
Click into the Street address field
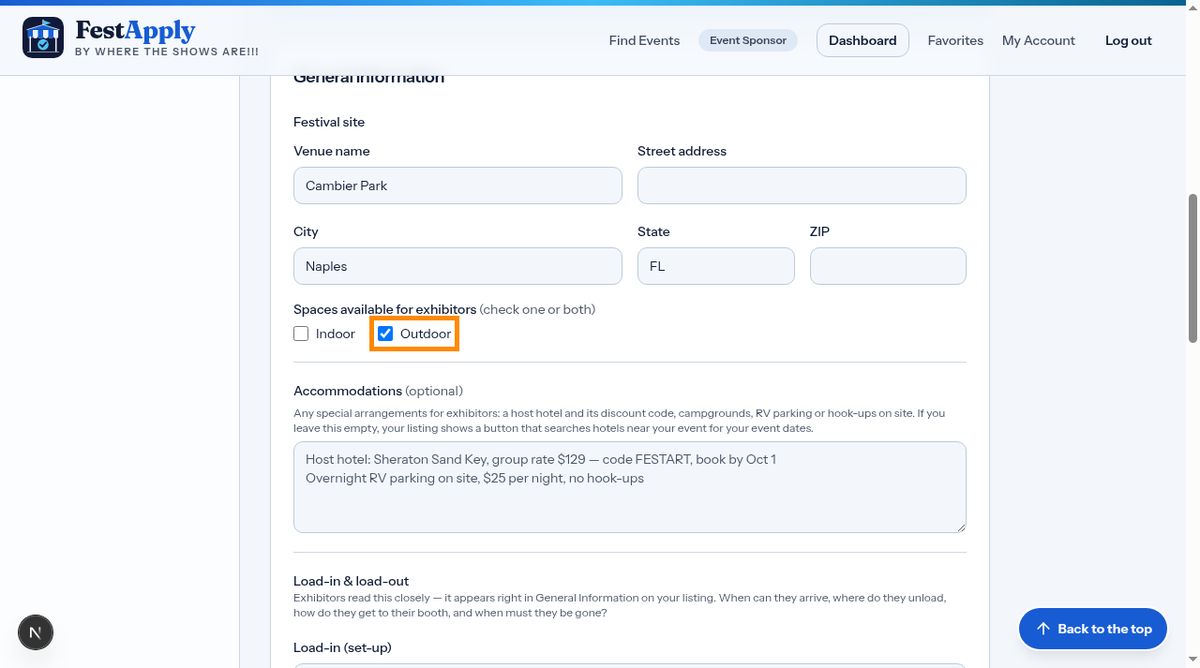click(x=802, y=186)
